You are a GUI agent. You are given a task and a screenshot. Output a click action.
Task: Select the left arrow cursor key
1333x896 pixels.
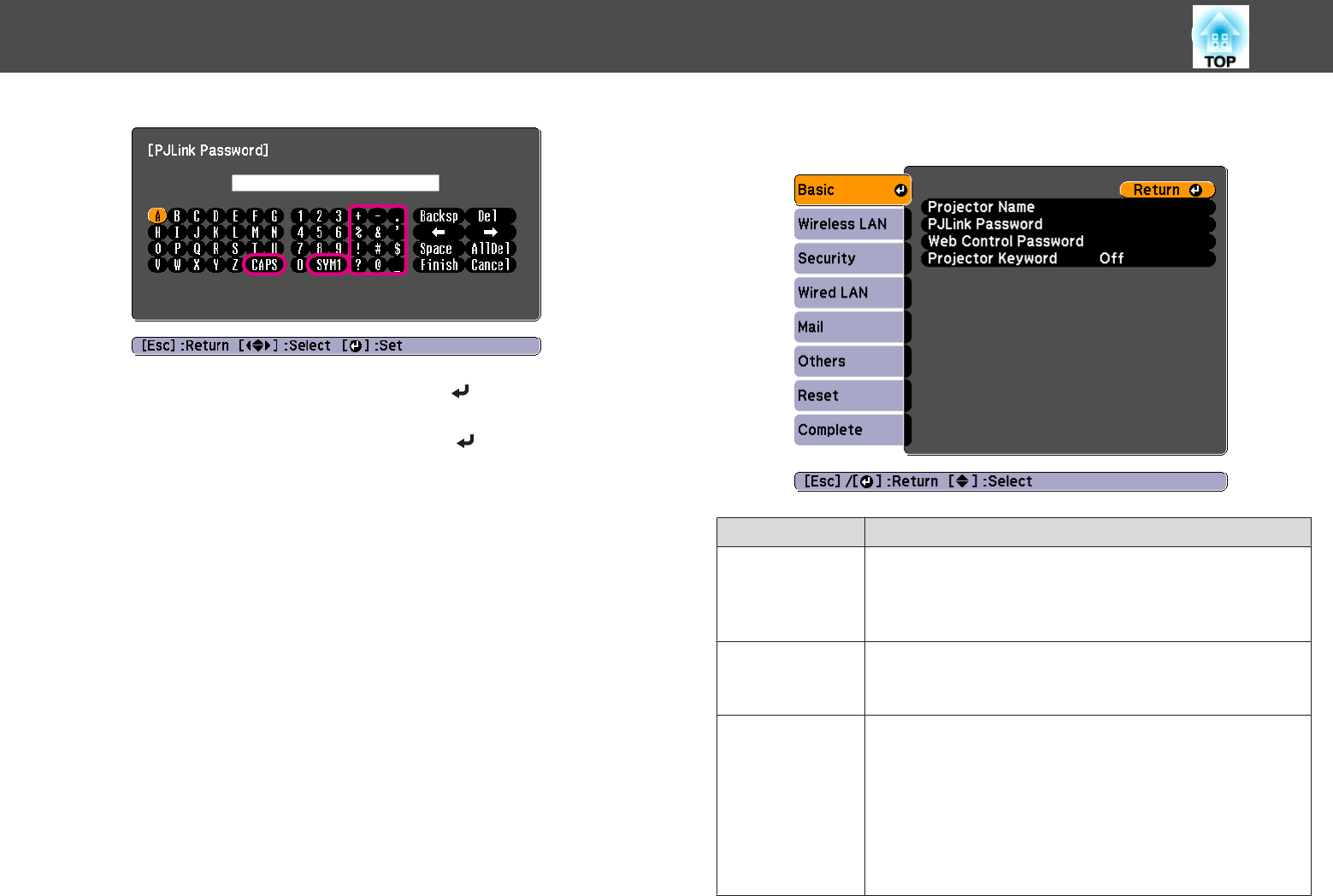point(439,233)
